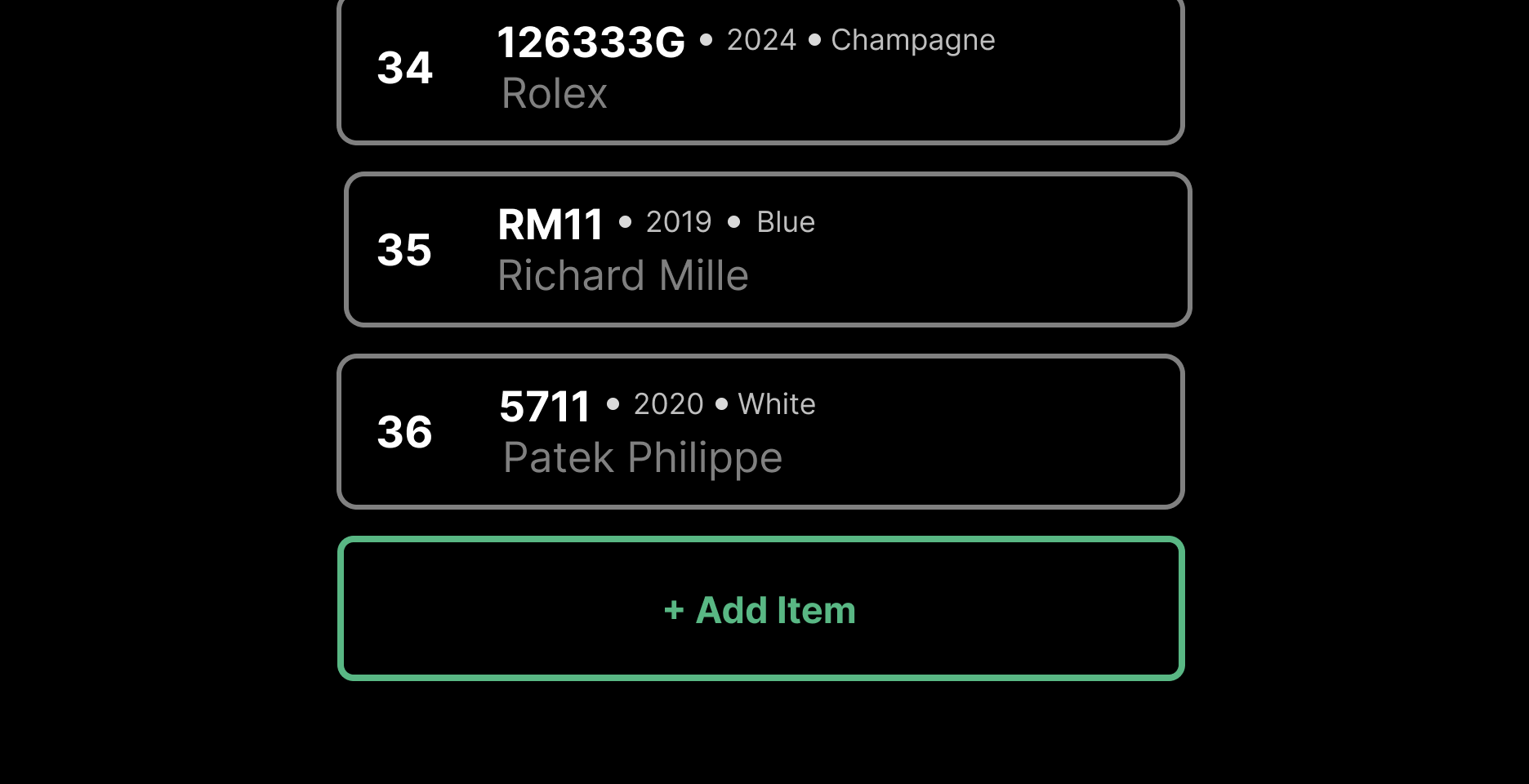Viewport: 1529px width, 784px height.
Task: Click the Rolex brand name
Action: 555,93
